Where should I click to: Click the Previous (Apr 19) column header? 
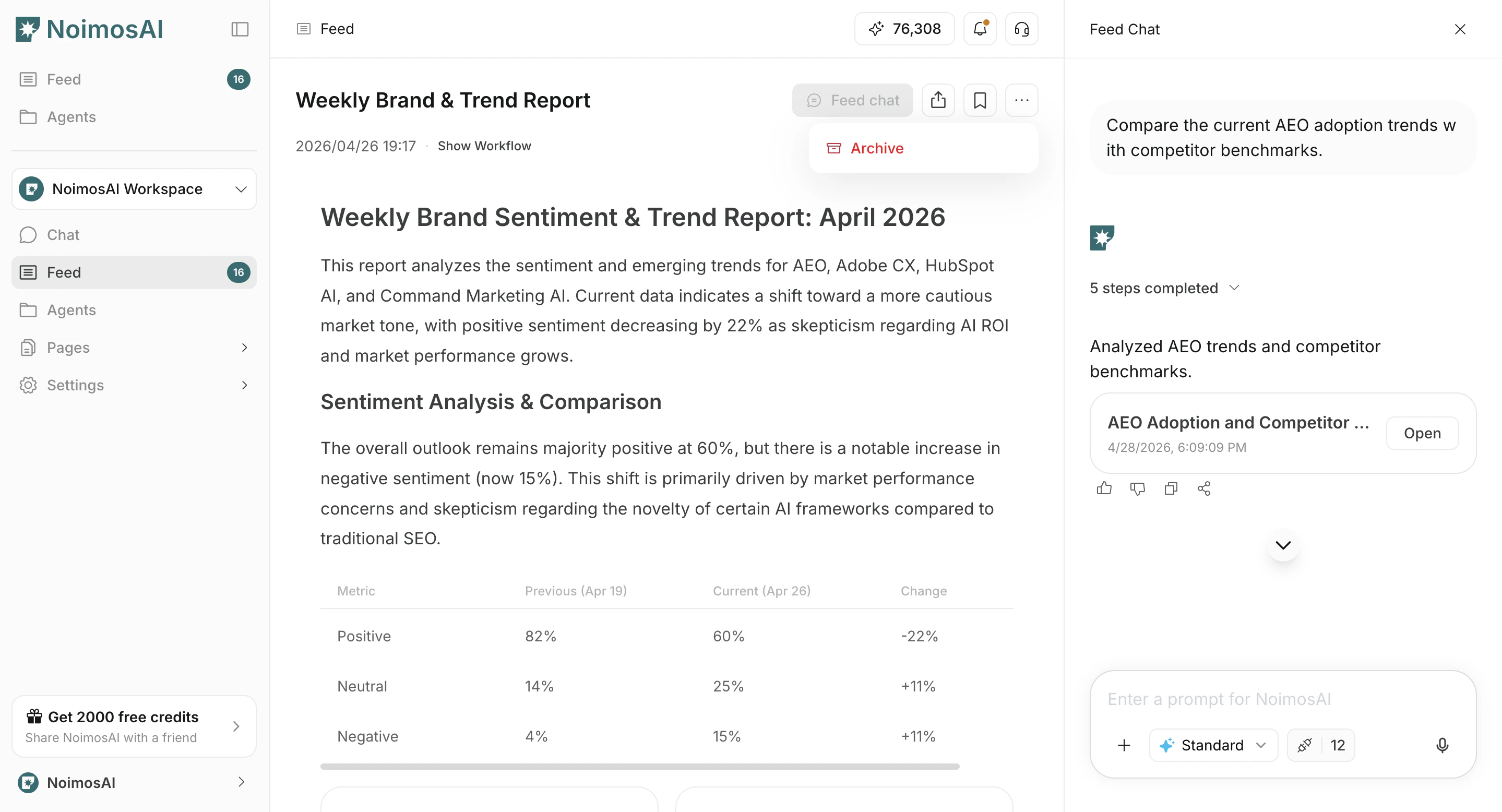point(576,591)
